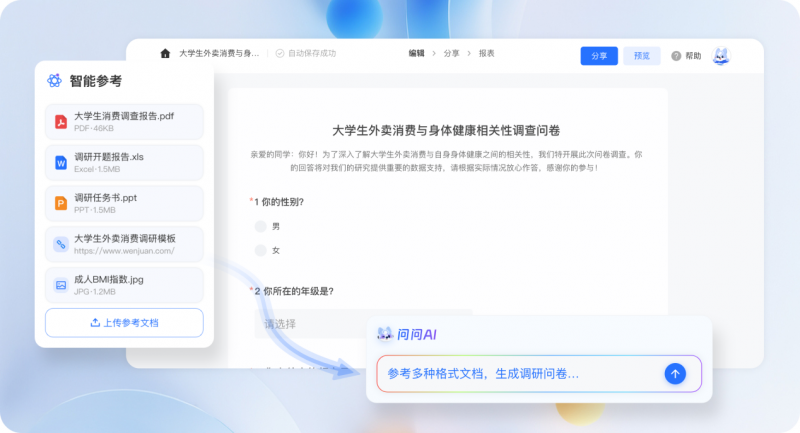
Task: Click the link icon for 大学生外卖消费调研模板
Action: [x=61, y=244]
